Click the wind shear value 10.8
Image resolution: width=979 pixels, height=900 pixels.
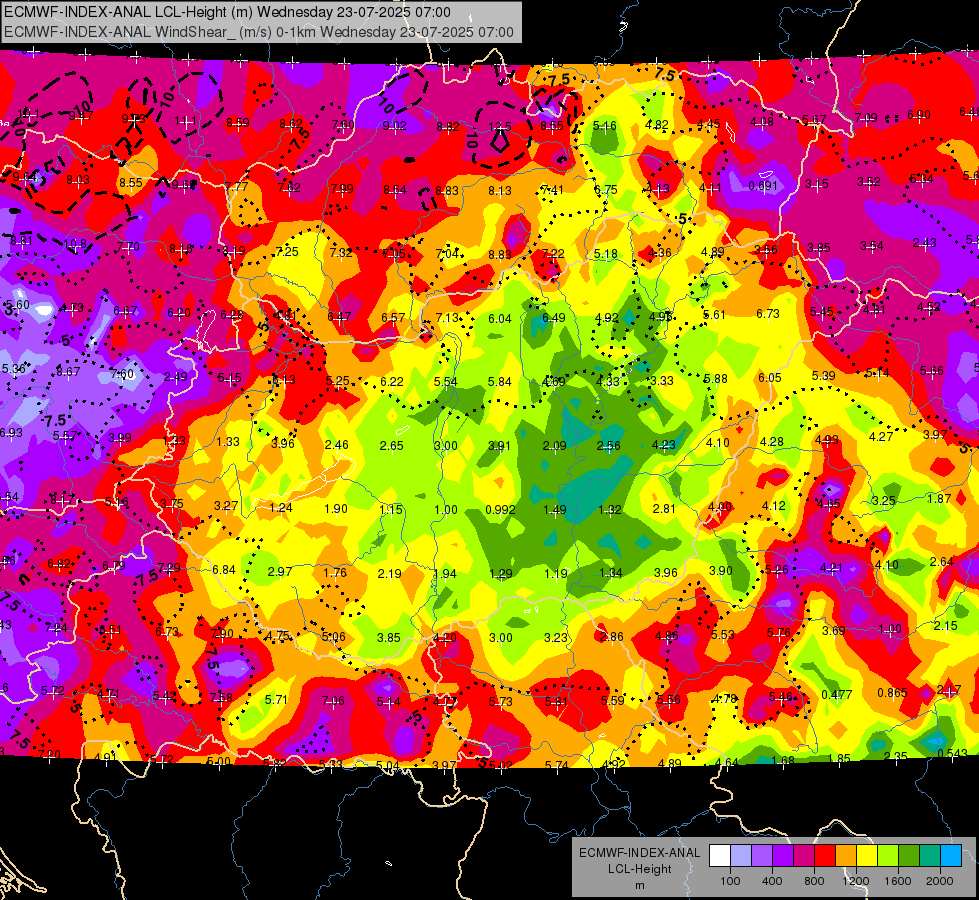click(x=75, y=244)
